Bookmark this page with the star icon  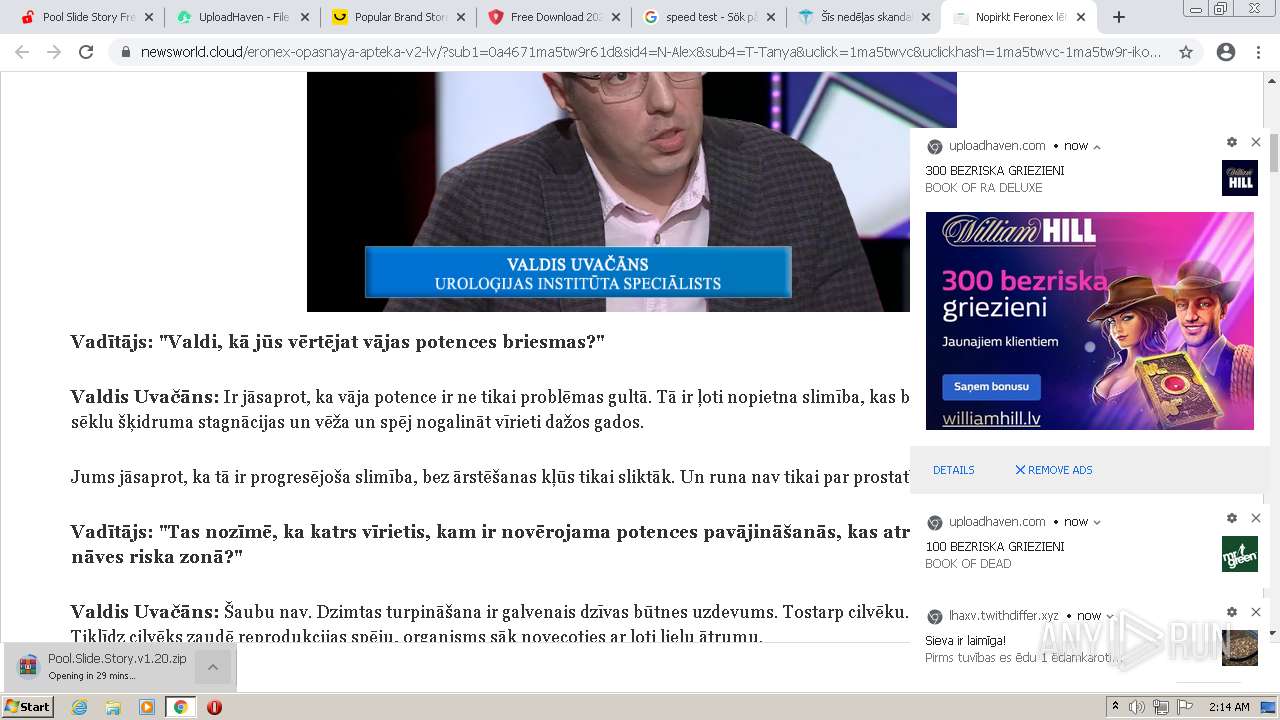tap(1186, 52)
